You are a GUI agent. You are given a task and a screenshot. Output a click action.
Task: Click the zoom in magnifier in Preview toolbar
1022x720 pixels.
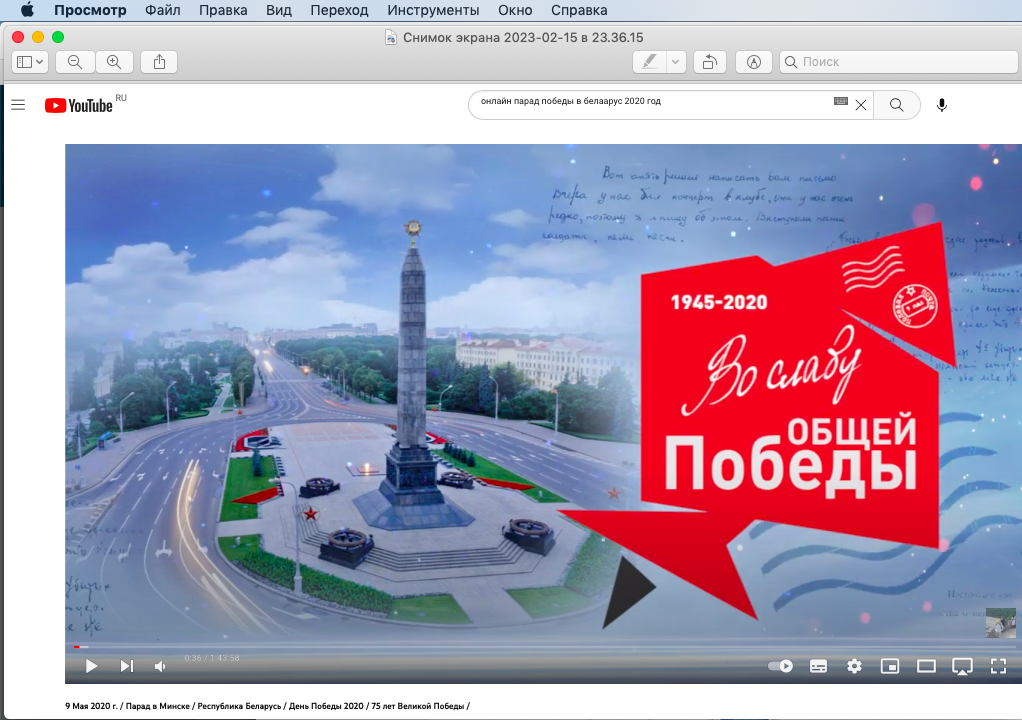click(x=114, y=62)
